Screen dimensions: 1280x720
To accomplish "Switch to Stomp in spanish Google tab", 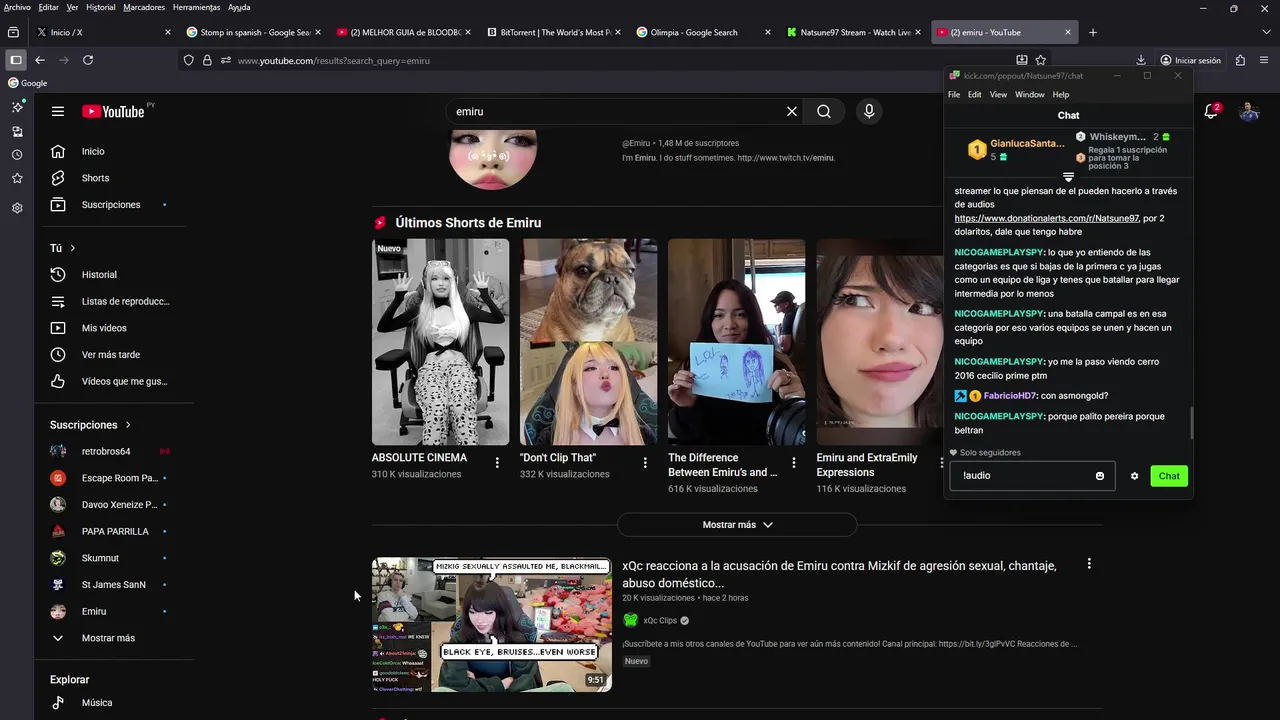I will coord(254,32).
